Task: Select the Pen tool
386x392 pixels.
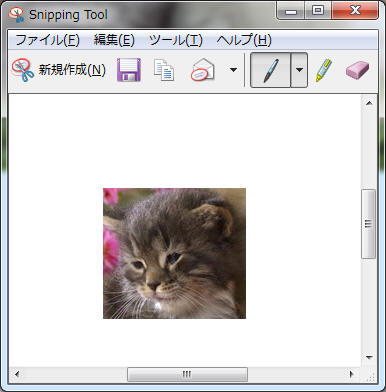Action: [x=270, y=70]
